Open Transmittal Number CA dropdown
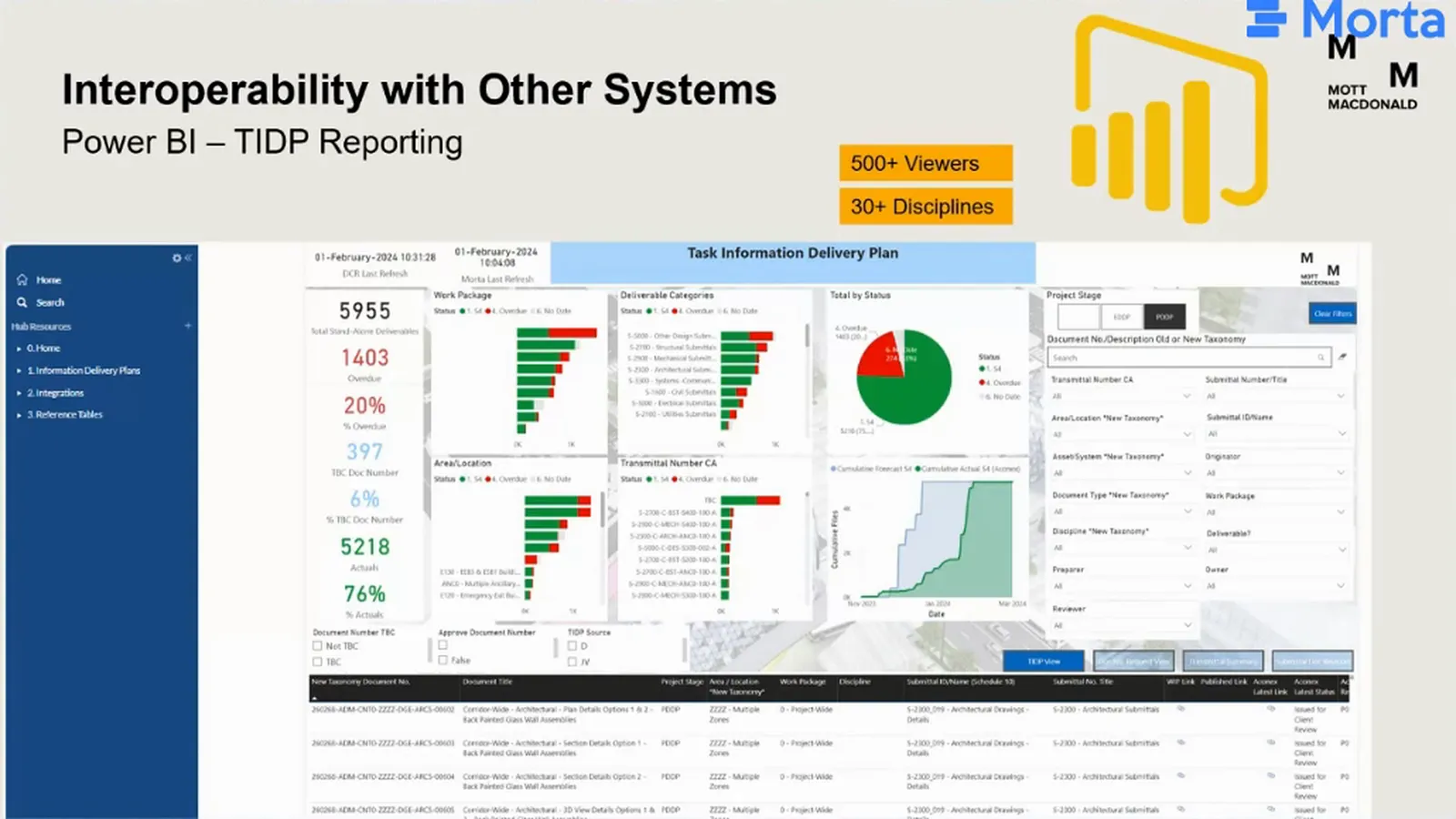This screenshot has height=819, width=1456. 1122,396
